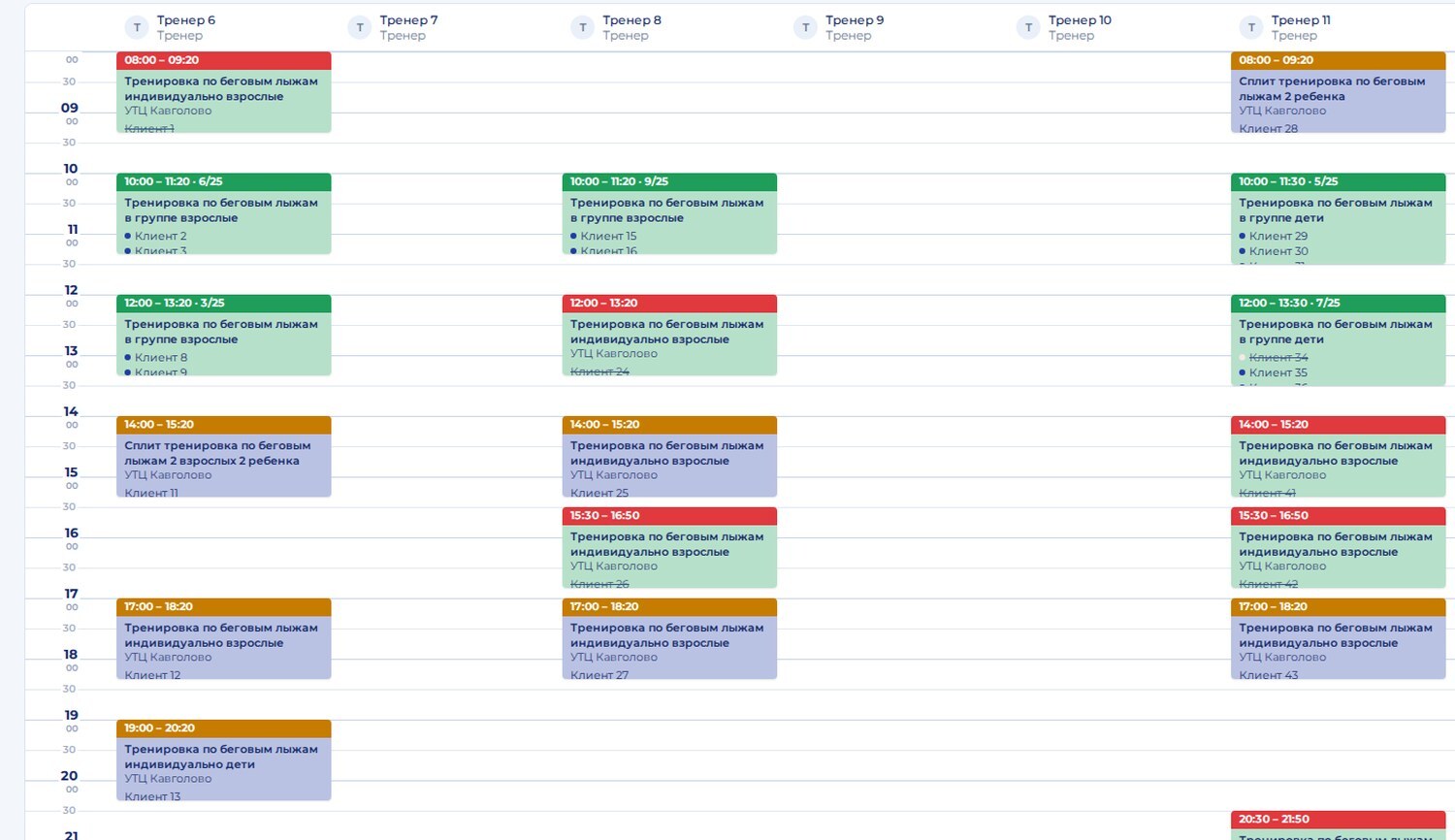This screenshot has height=840, width=1455.
Task: Click Клиент 11 in the split session
Action: [151, 493]
